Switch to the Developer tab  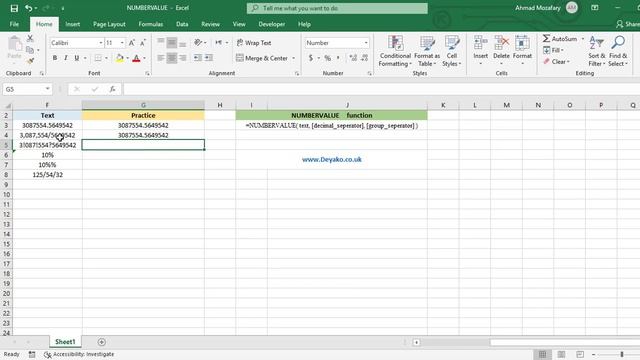271,24
